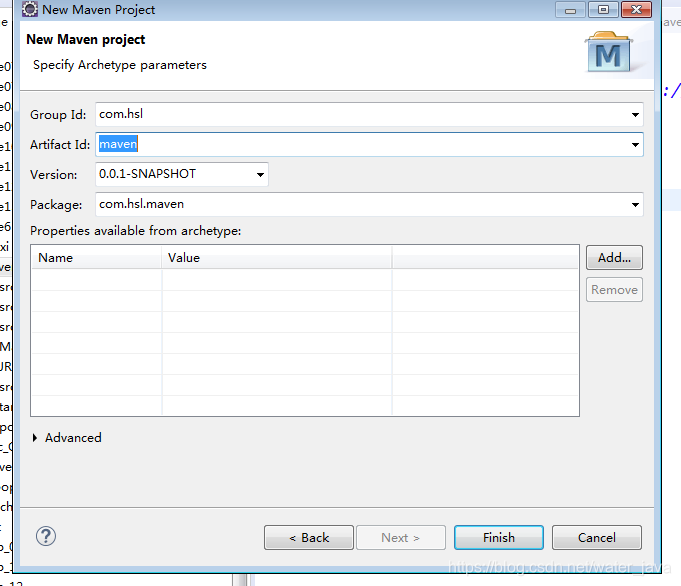Minimize the New Maven Project dialog

tap(570, 10)
